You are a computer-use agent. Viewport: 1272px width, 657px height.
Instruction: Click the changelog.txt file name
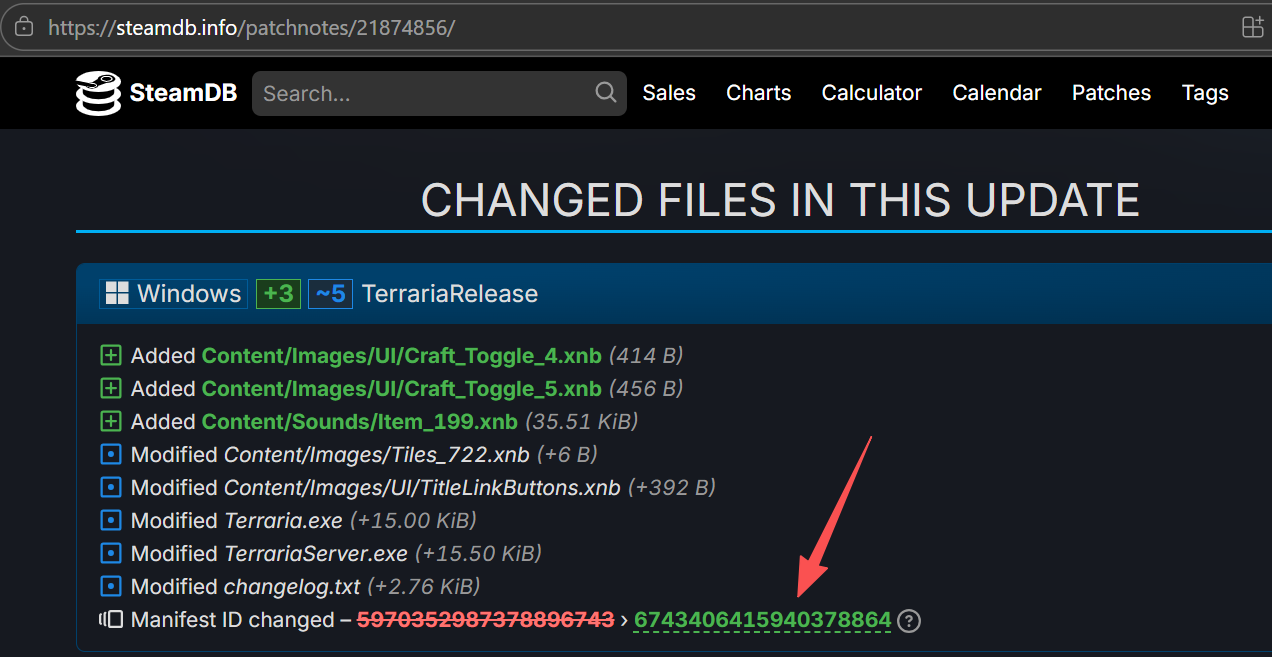(x=292, y=587)
